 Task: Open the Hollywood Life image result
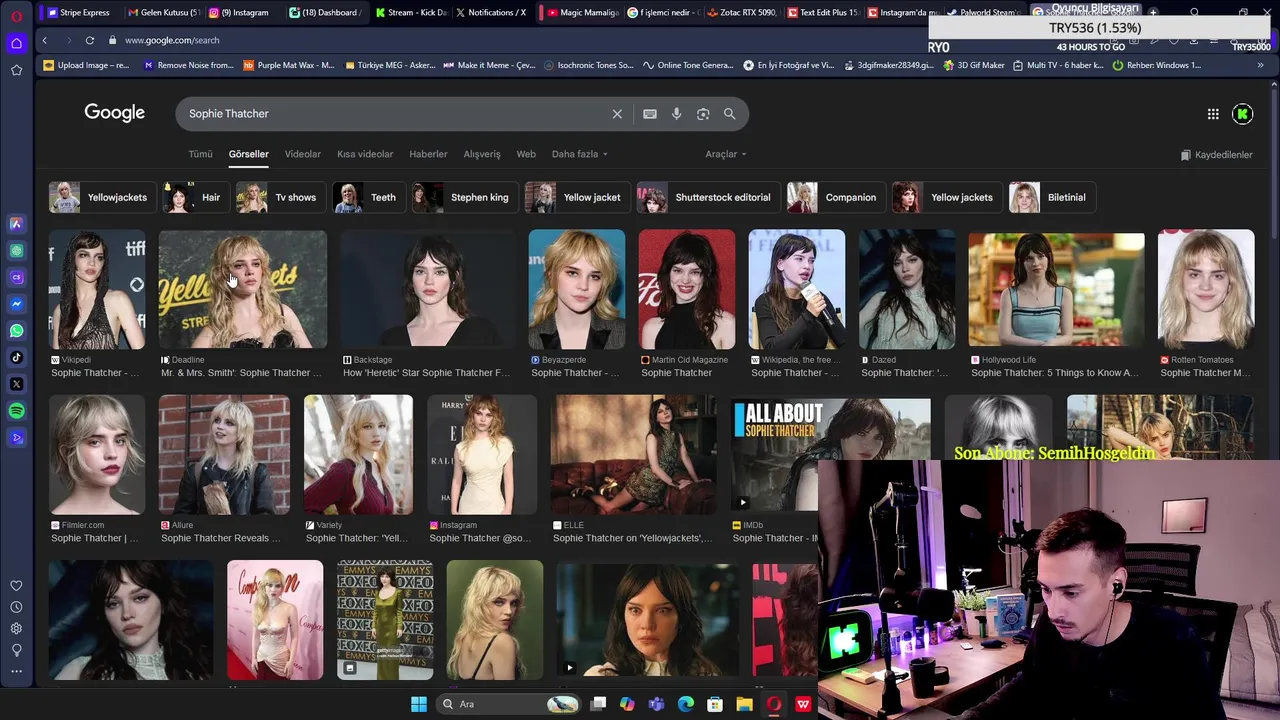[1056, 289]
